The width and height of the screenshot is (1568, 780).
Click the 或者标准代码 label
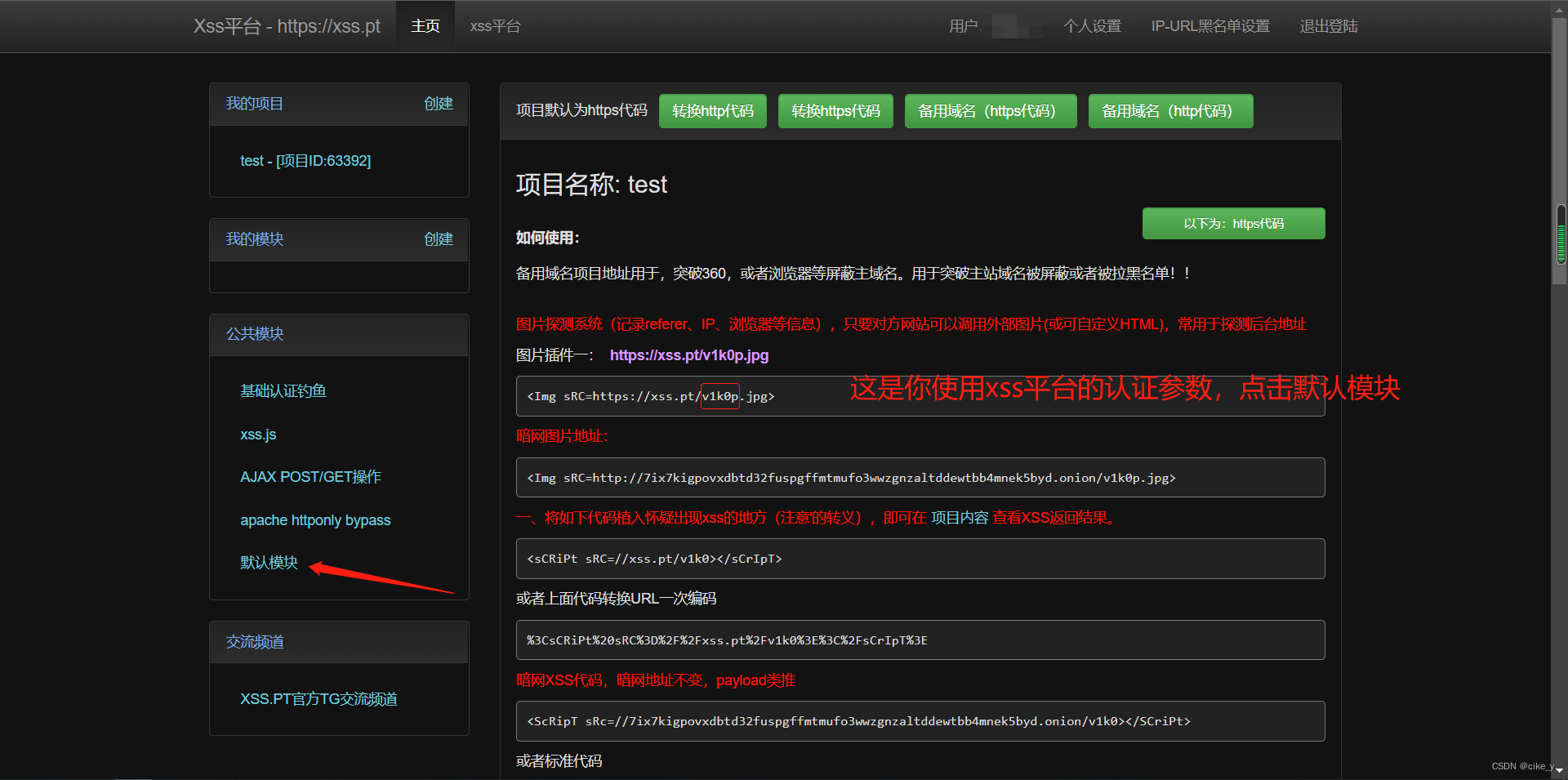click(x=559, y=761)
